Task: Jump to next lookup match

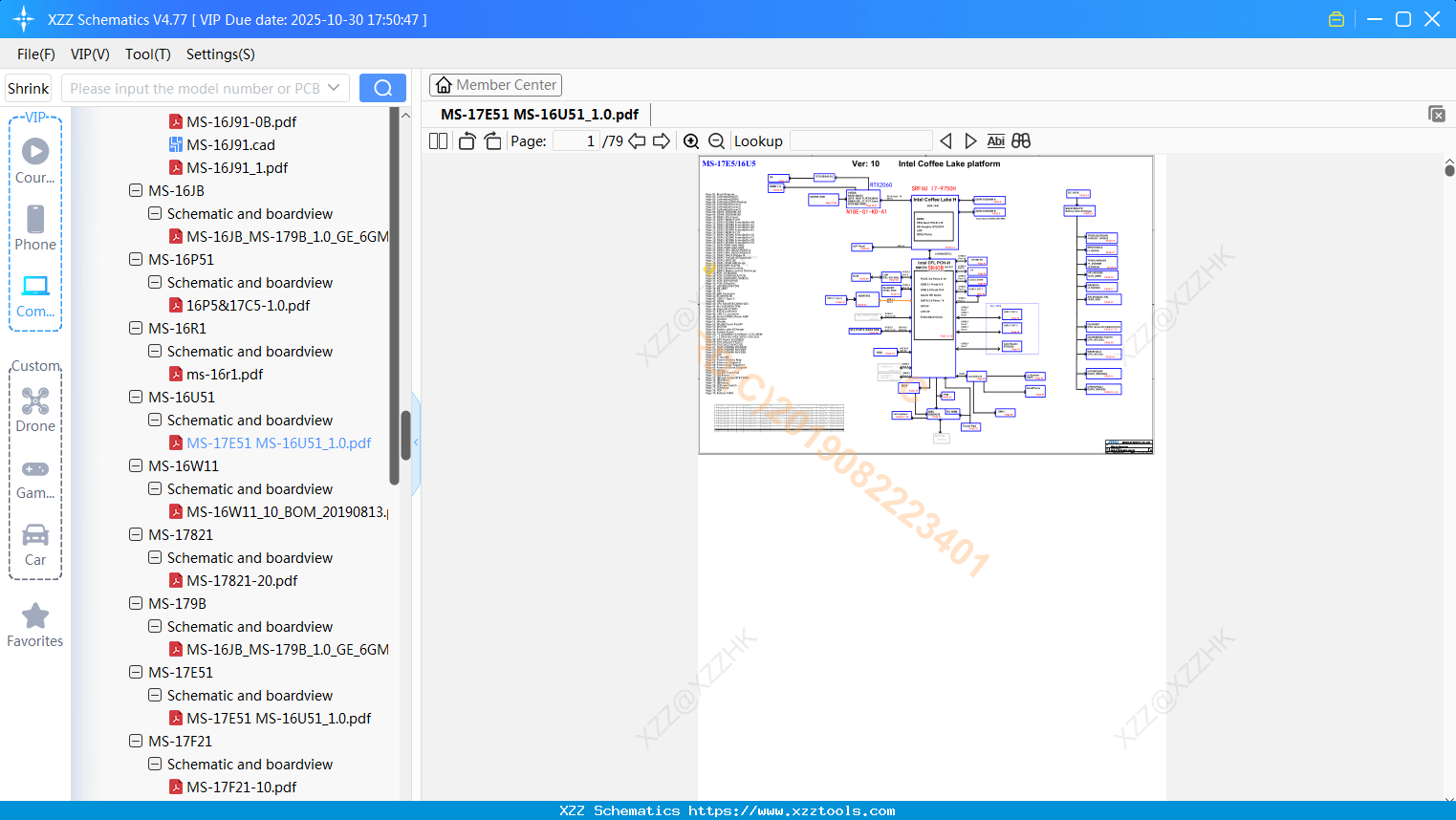Action: (x=970, y=141)
